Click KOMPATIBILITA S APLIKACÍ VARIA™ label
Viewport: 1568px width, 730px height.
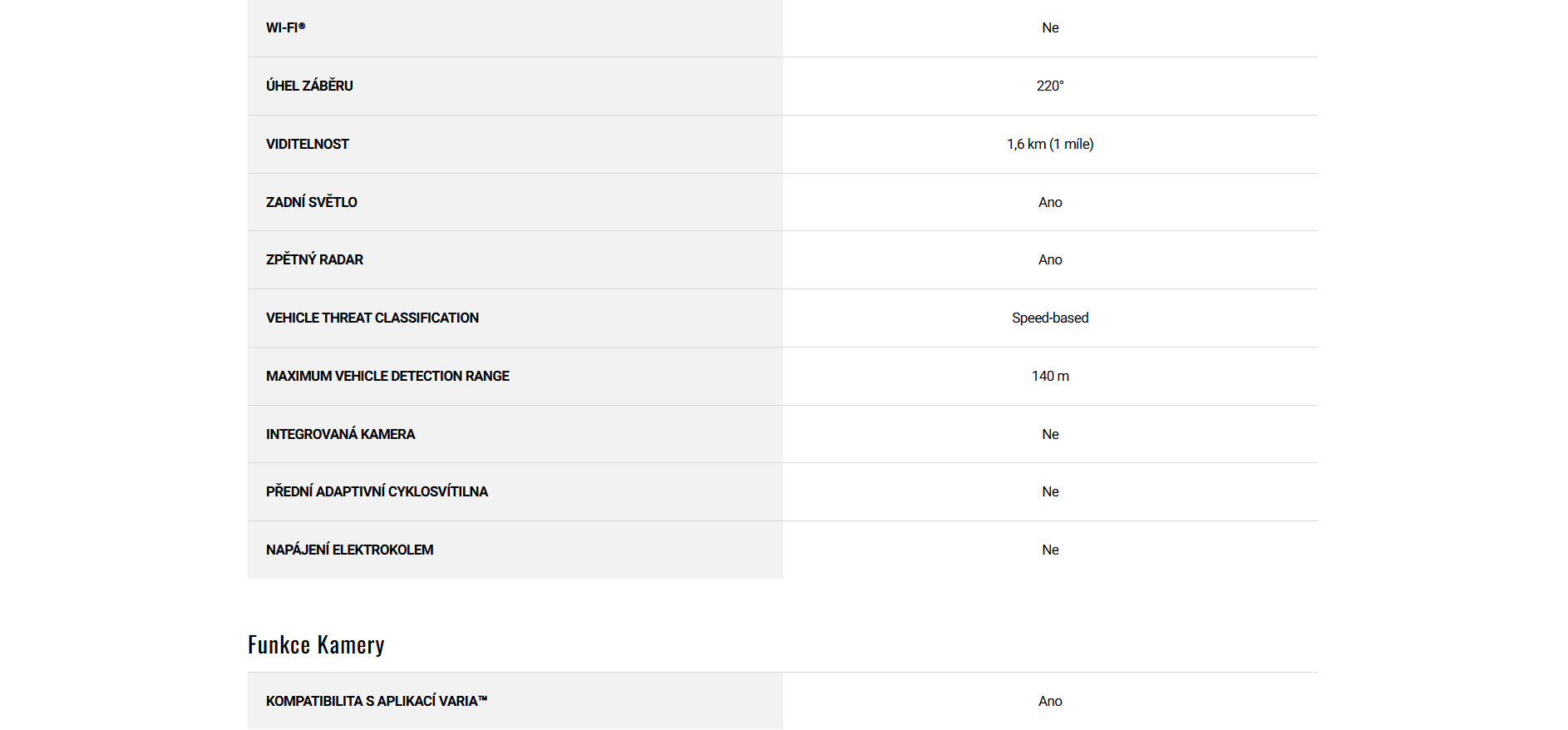pos(377,701)
